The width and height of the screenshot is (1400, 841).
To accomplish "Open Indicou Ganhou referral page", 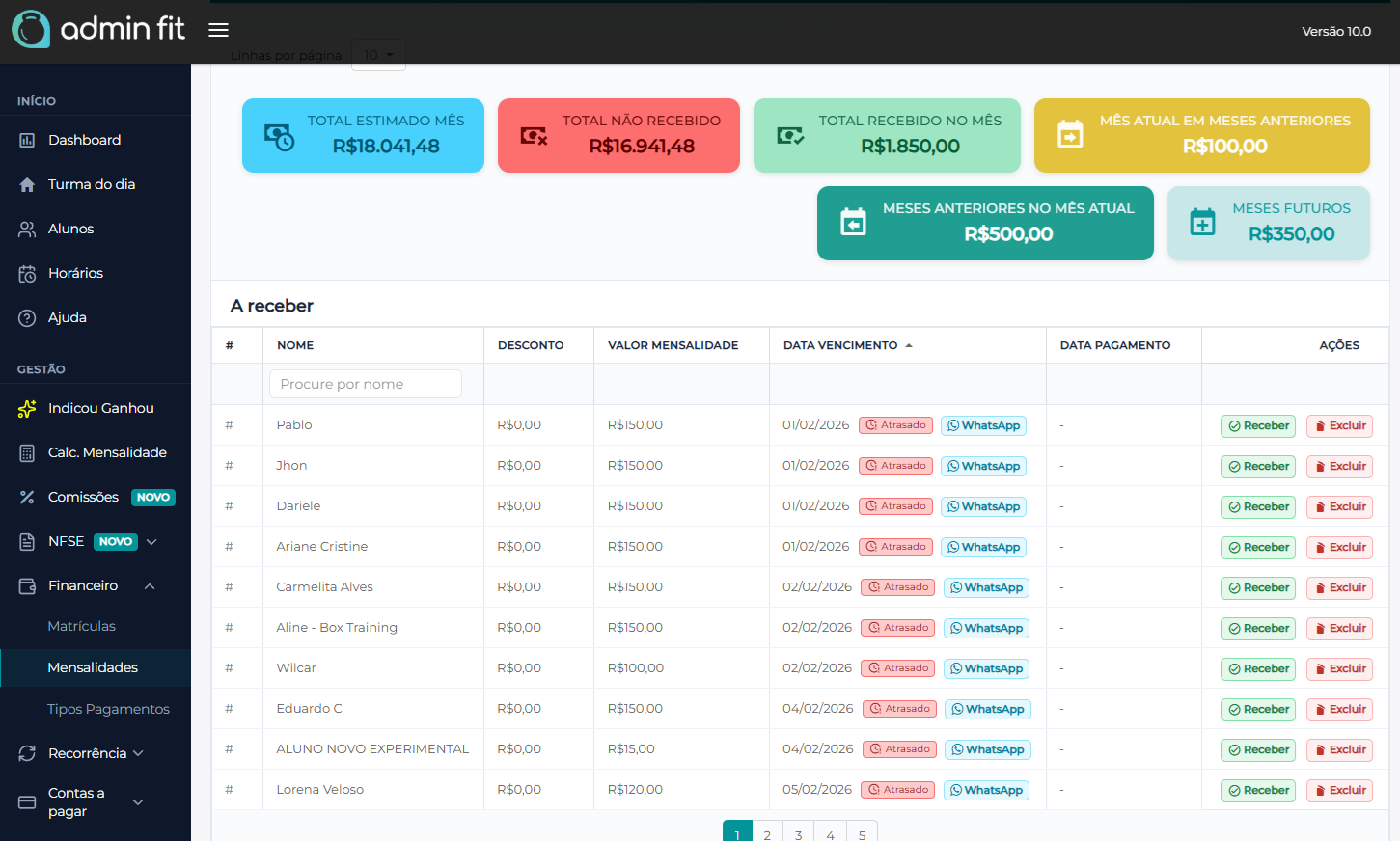I will tap(100, 408).
